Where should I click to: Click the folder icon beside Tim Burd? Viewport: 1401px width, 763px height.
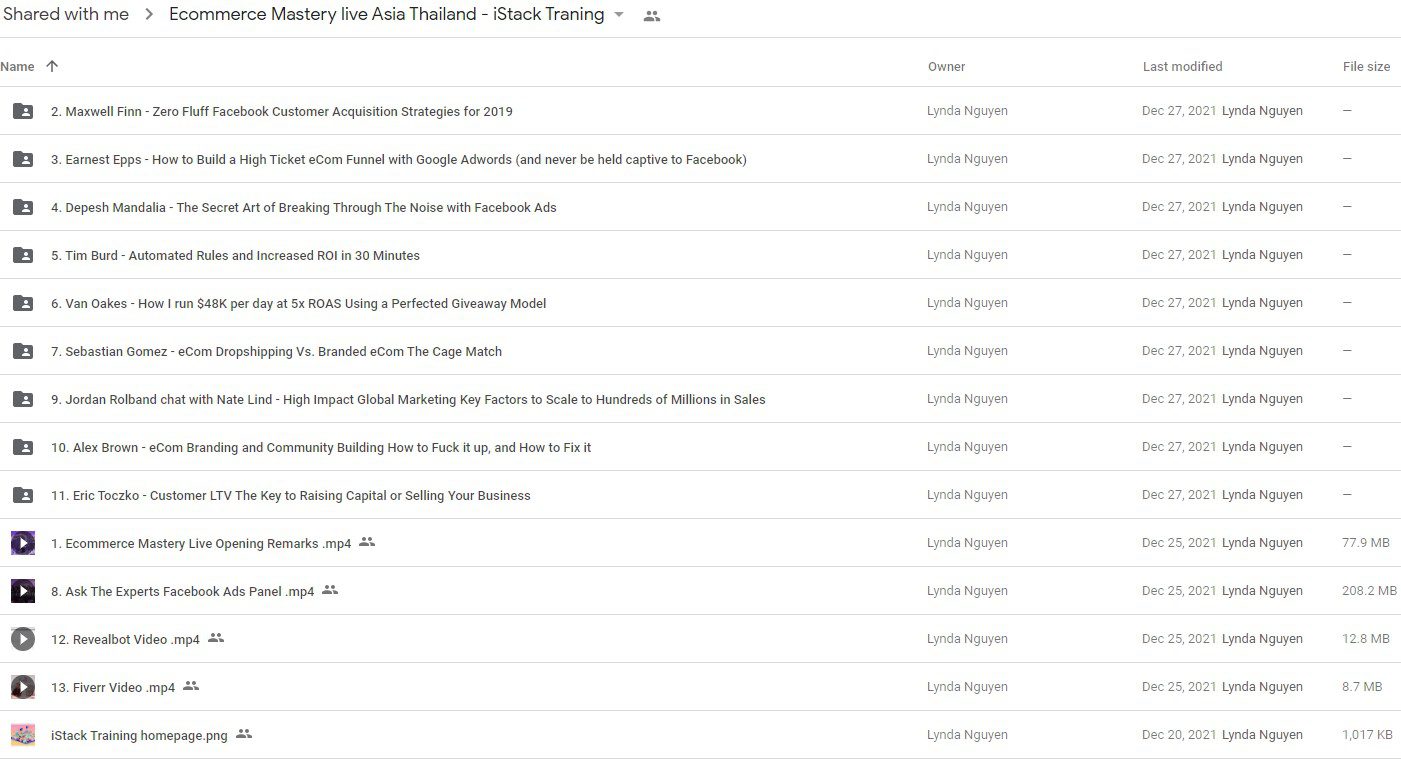coord(23,255)
